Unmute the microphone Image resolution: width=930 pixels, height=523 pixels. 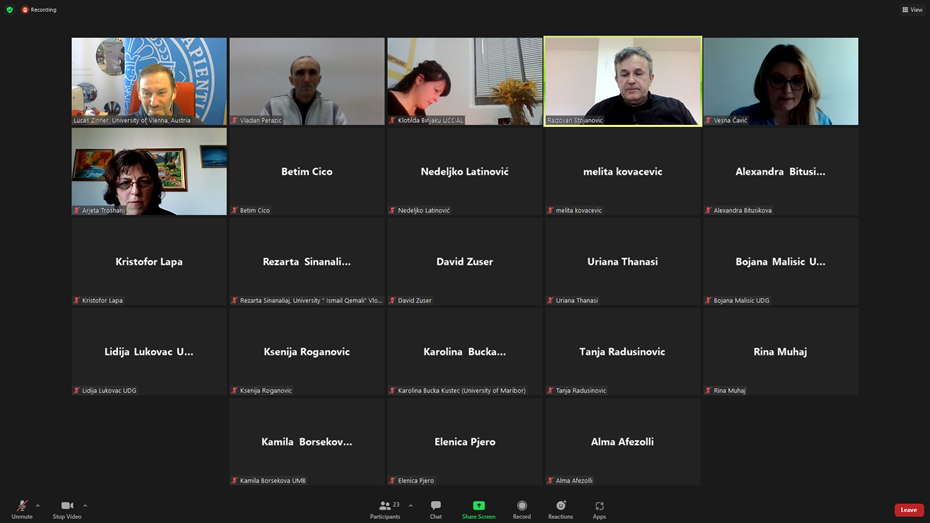(x=21, y=509)
